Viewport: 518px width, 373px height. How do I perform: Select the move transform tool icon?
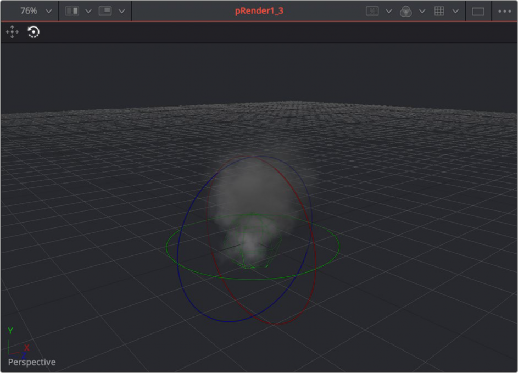pyautogui.click(x=12, y=32)
